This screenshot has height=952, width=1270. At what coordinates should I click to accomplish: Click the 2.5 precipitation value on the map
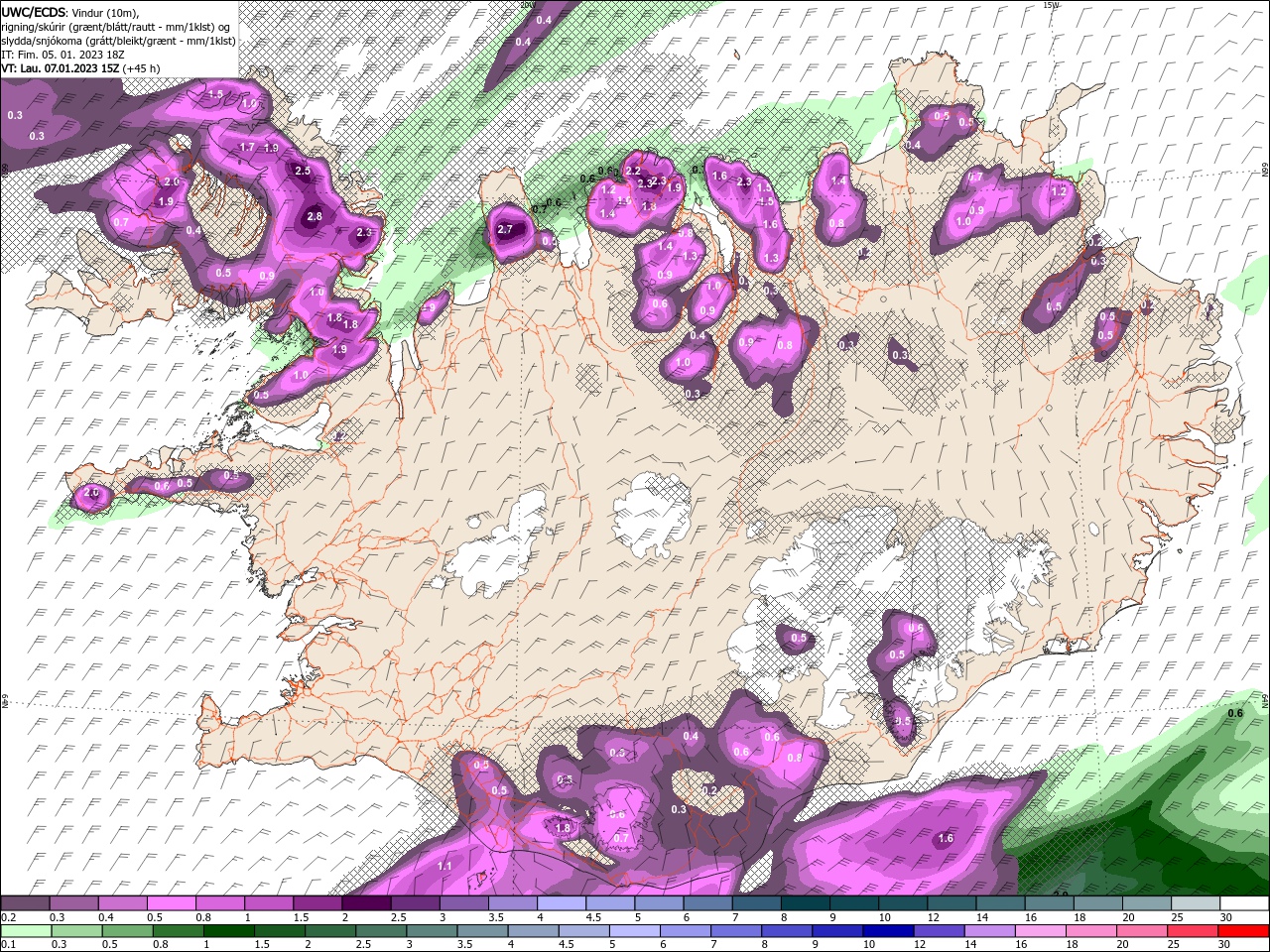[304, 171]
